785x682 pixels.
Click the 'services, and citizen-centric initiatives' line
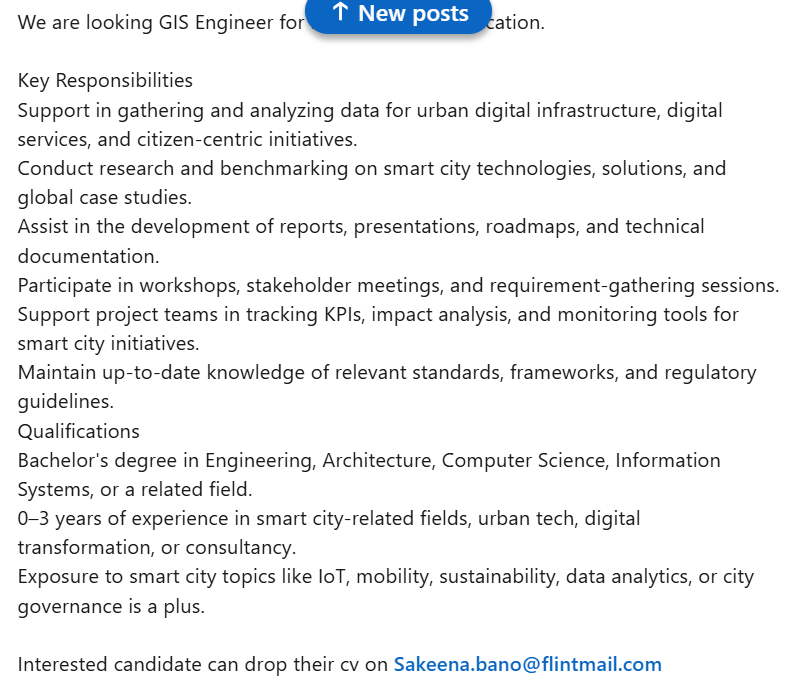pyautogui.click(x=188, y=139)
